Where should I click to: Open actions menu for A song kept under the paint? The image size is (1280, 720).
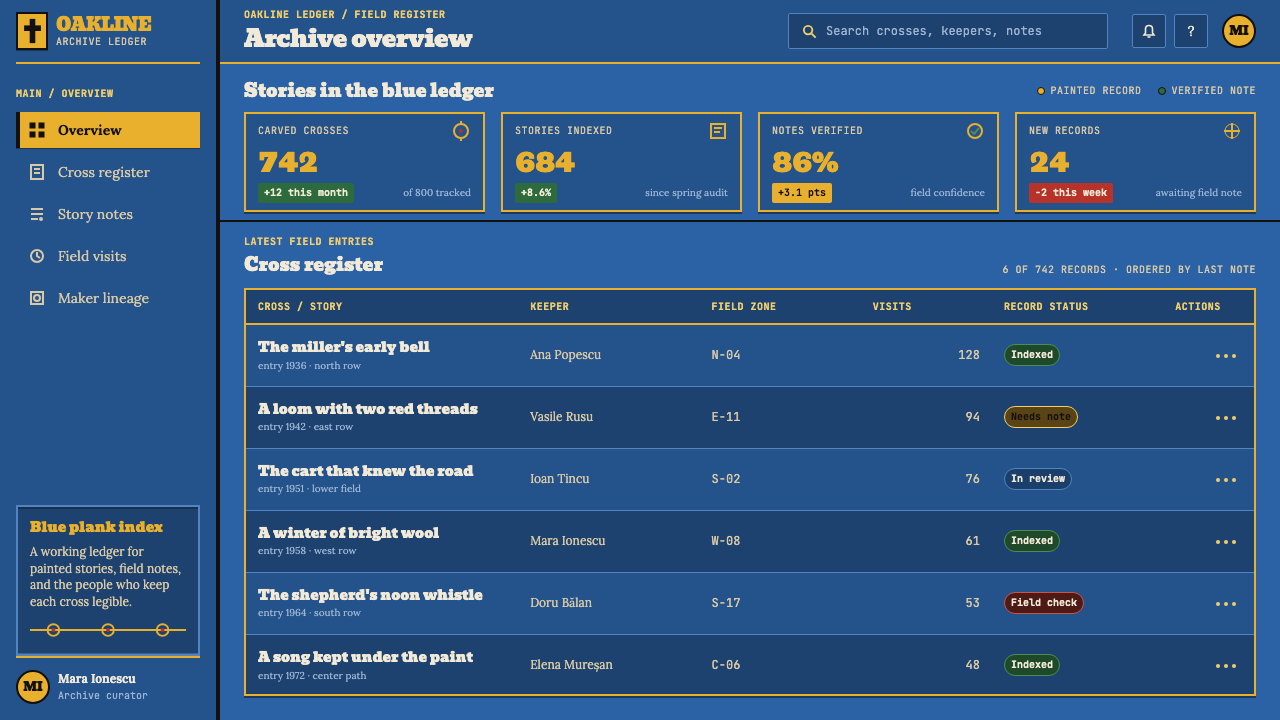[1226, 666]
